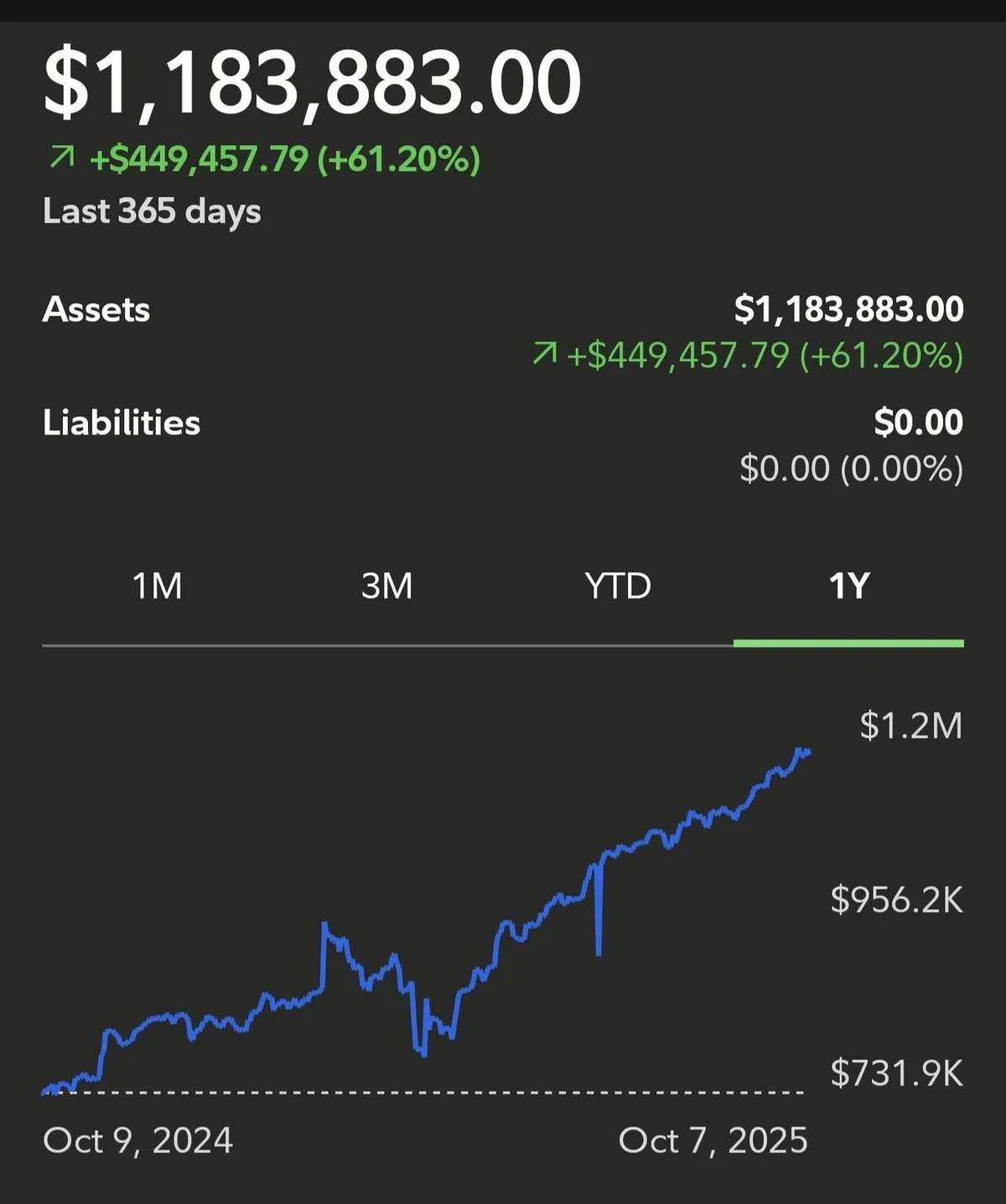
Task: Click the $956.2K chart axis label
Action: click(x=896, y=900)
